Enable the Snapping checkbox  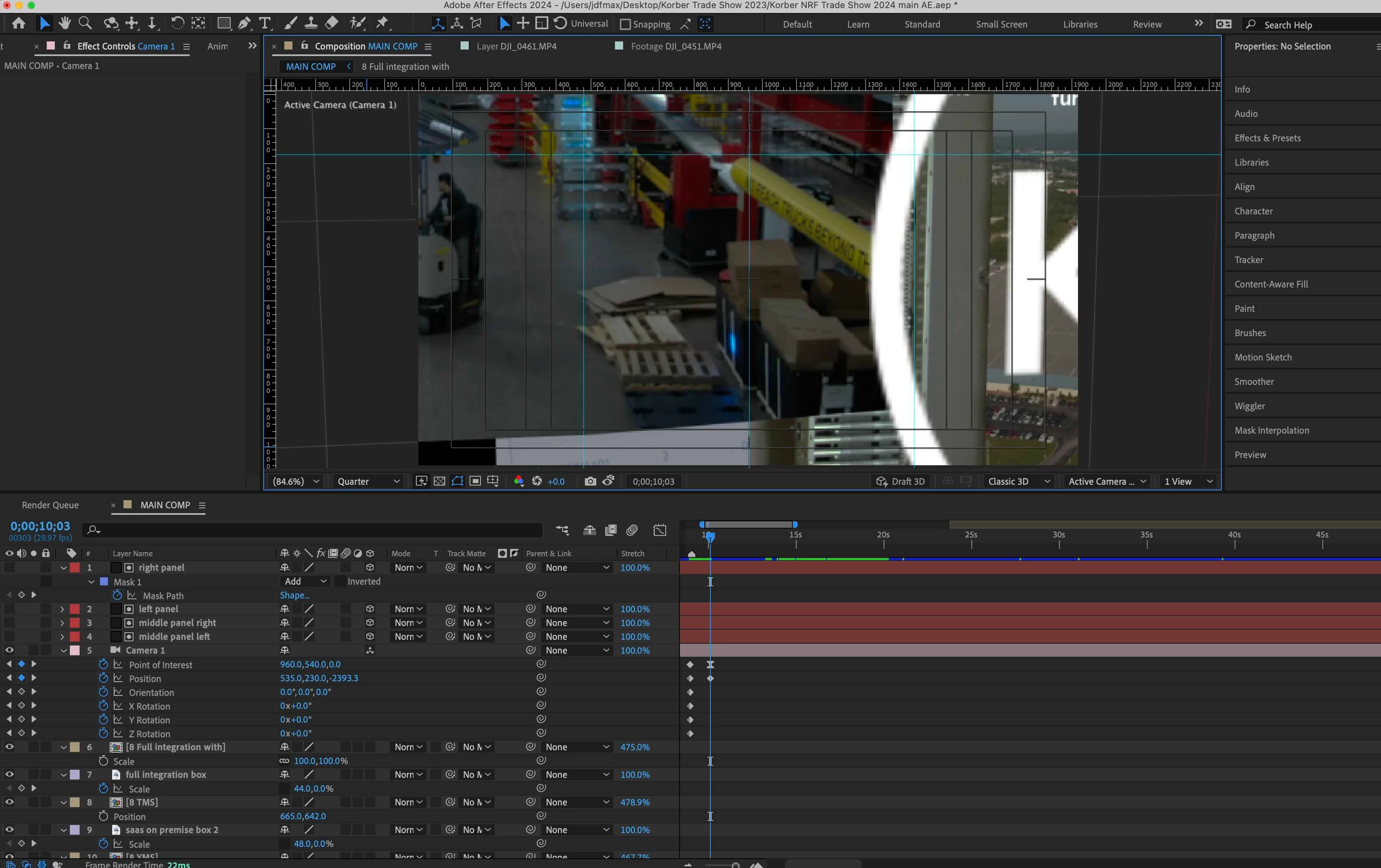pos(625,24)
